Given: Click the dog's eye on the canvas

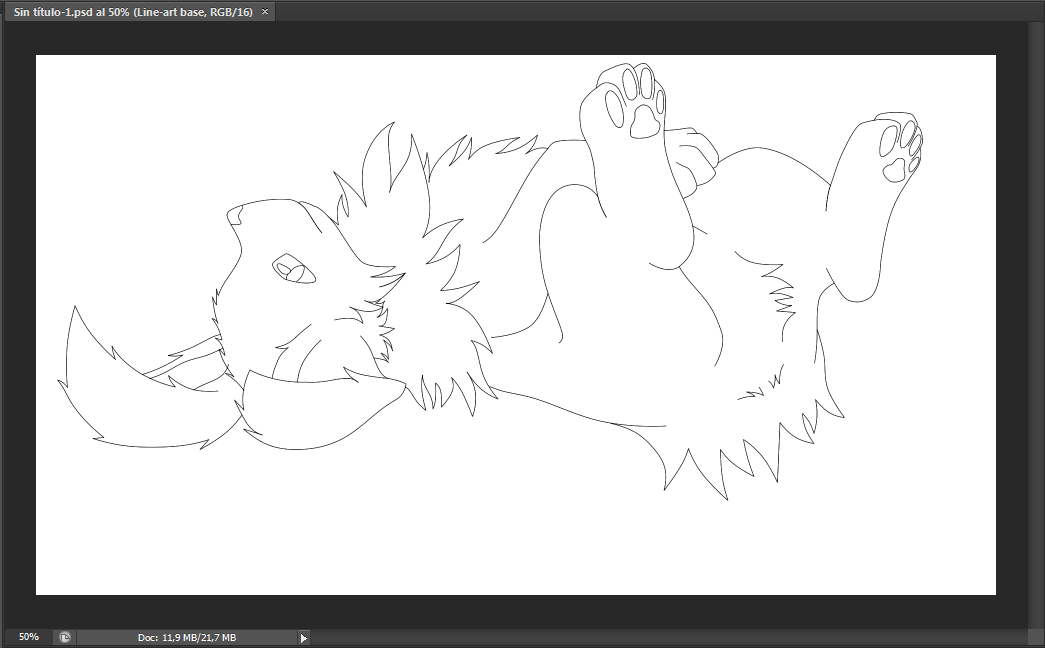Looking at the screenshot, I should pos(294,270).
